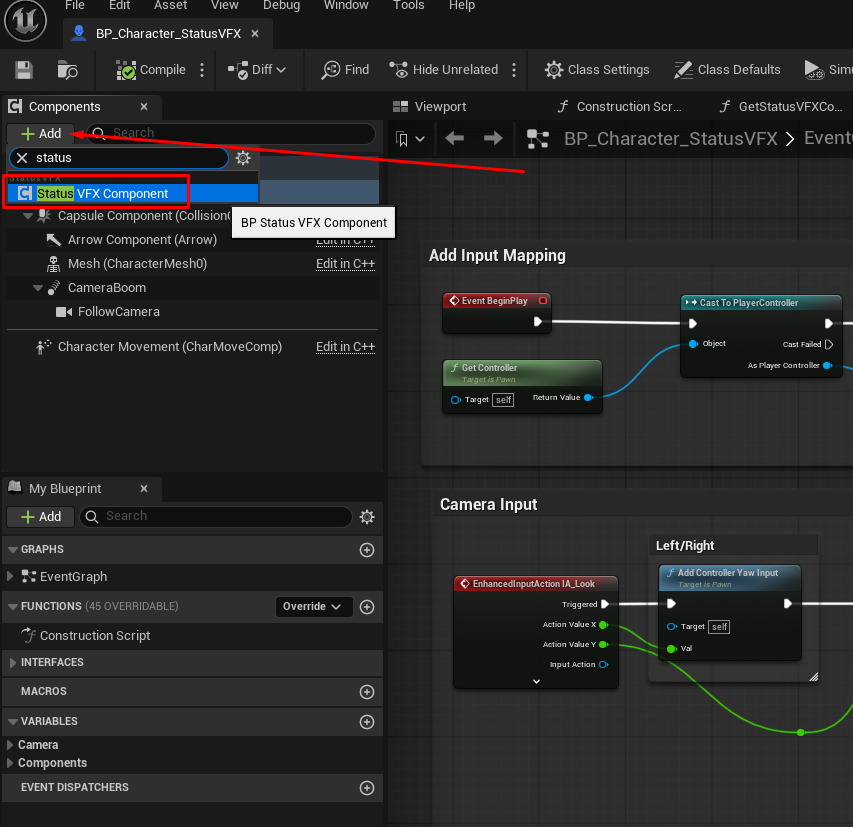Click the search settings gear icon
The width and height of the screenshot is (853, 827).
(243, 158)
